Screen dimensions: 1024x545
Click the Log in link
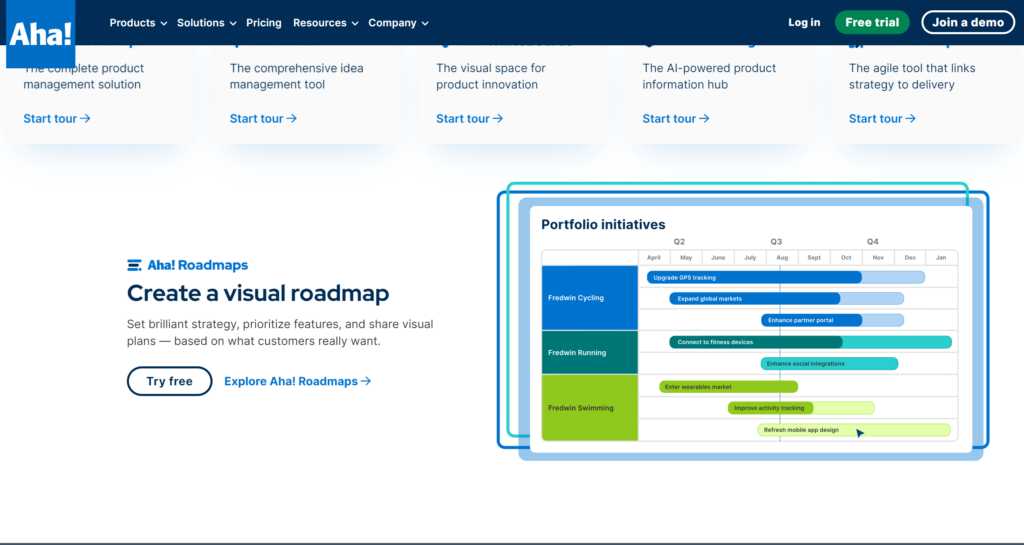(x=803, y=23)
